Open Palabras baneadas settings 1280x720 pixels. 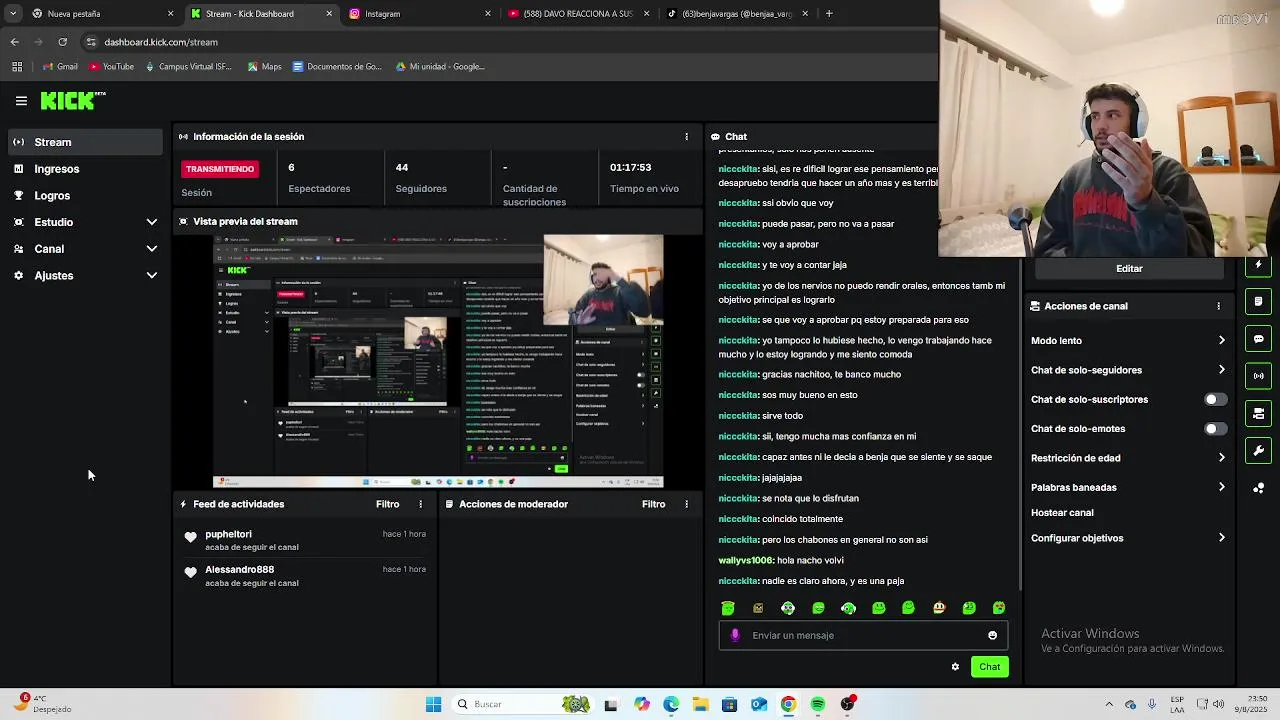1128,487
